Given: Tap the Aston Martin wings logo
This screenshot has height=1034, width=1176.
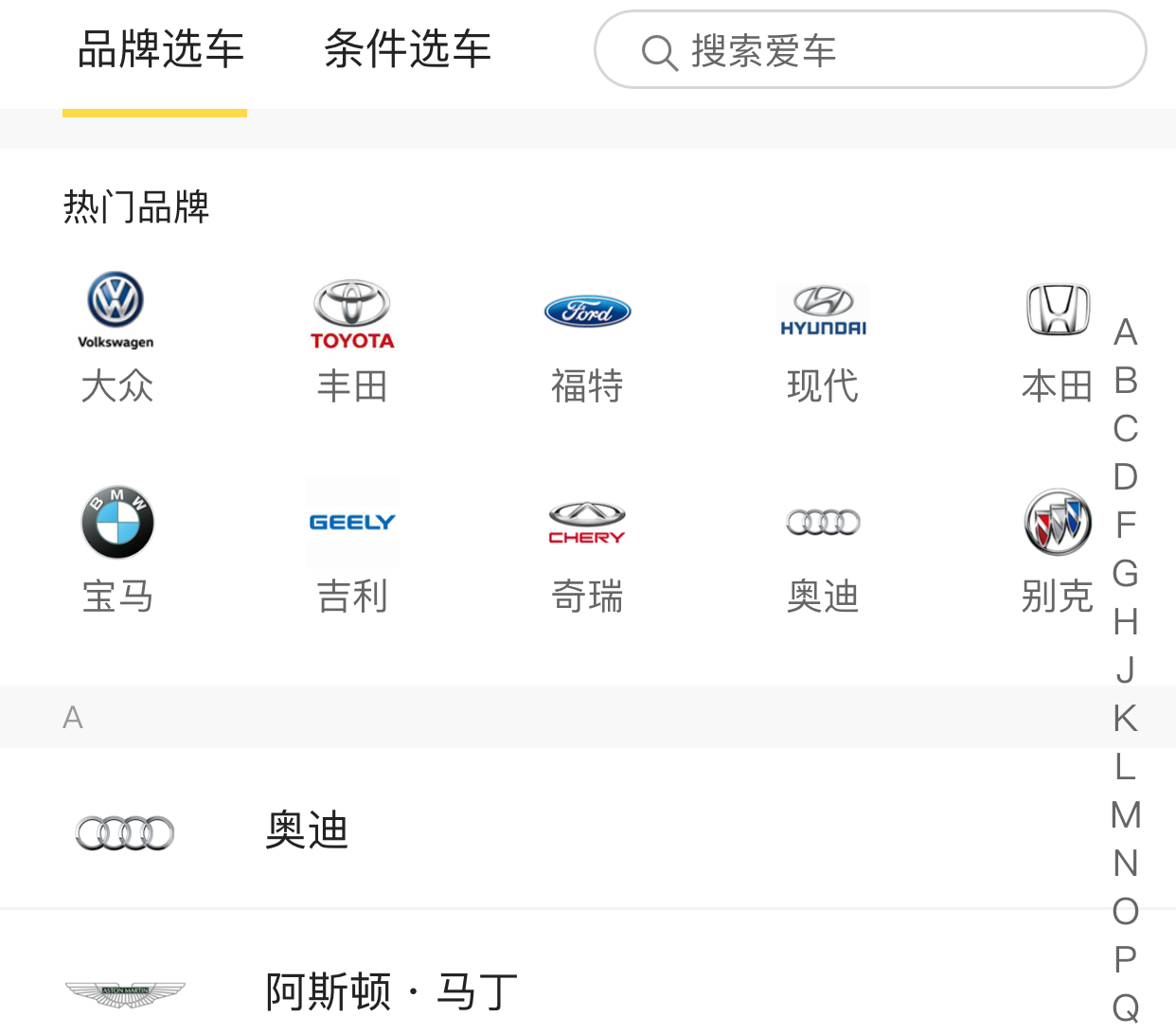Looking at the screenshot, I should [x=125, y=994].
